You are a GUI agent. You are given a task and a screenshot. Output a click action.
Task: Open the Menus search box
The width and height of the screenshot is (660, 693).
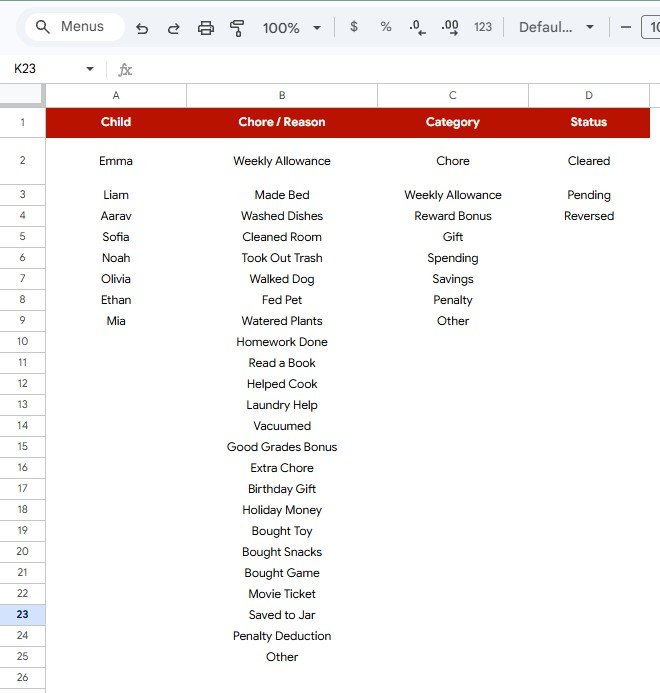tap(74, 27)
